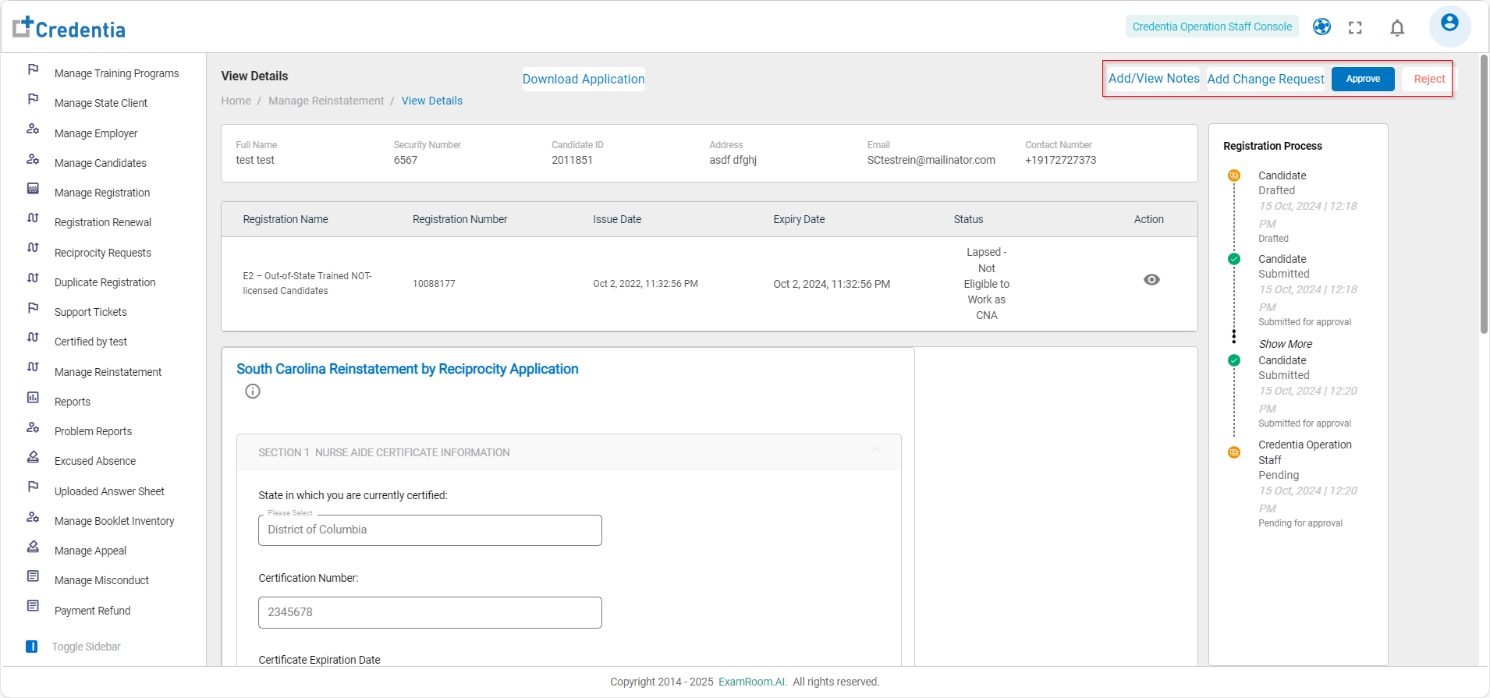Approve the reinstatement application
The width and height of the screenshot is (1490, 698).
click(1362, 79)
